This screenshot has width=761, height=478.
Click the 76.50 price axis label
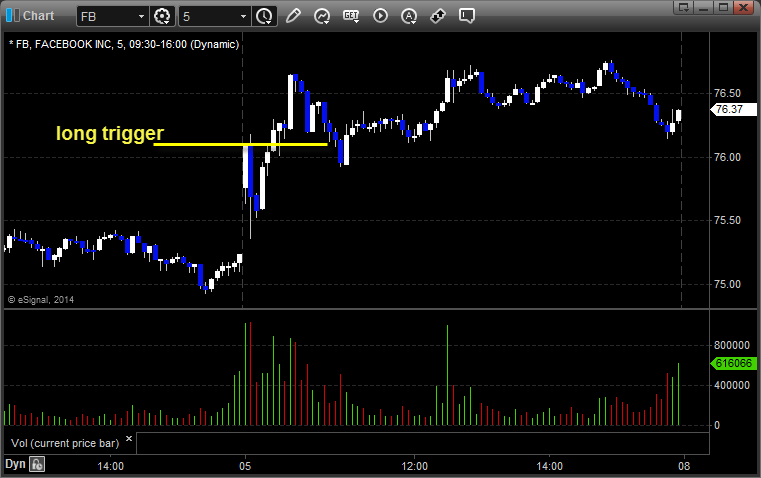click(727, 93)
